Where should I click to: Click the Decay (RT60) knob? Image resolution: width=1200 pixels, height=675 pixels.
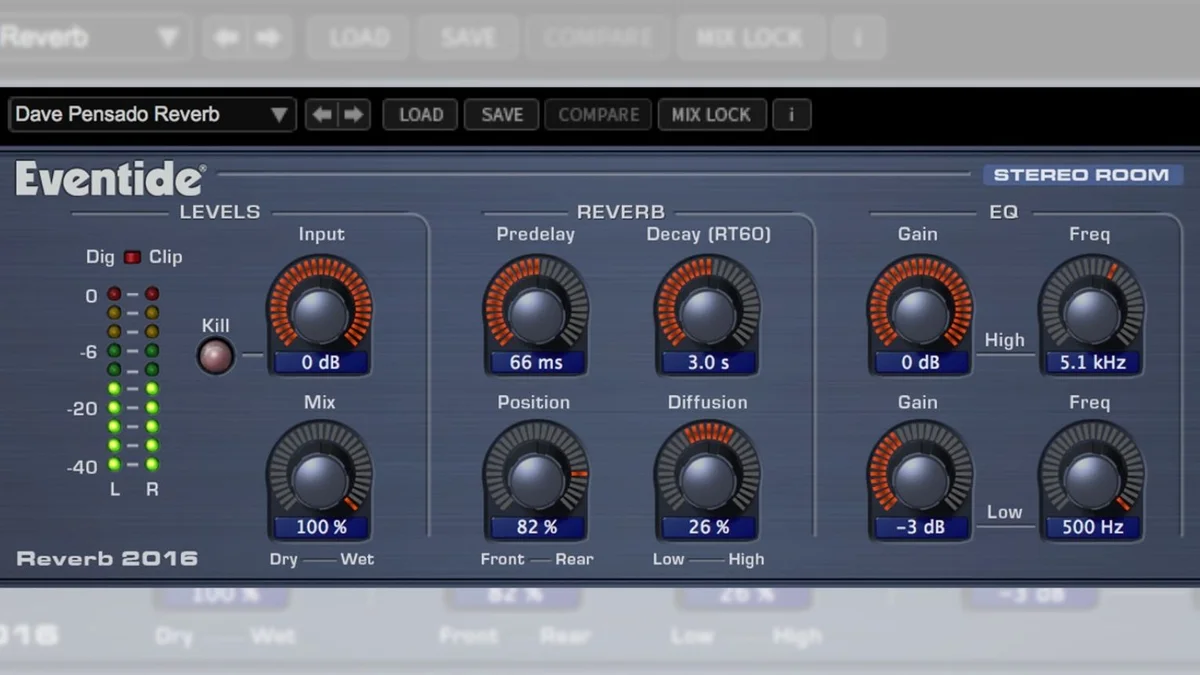(x=707, y=313)
